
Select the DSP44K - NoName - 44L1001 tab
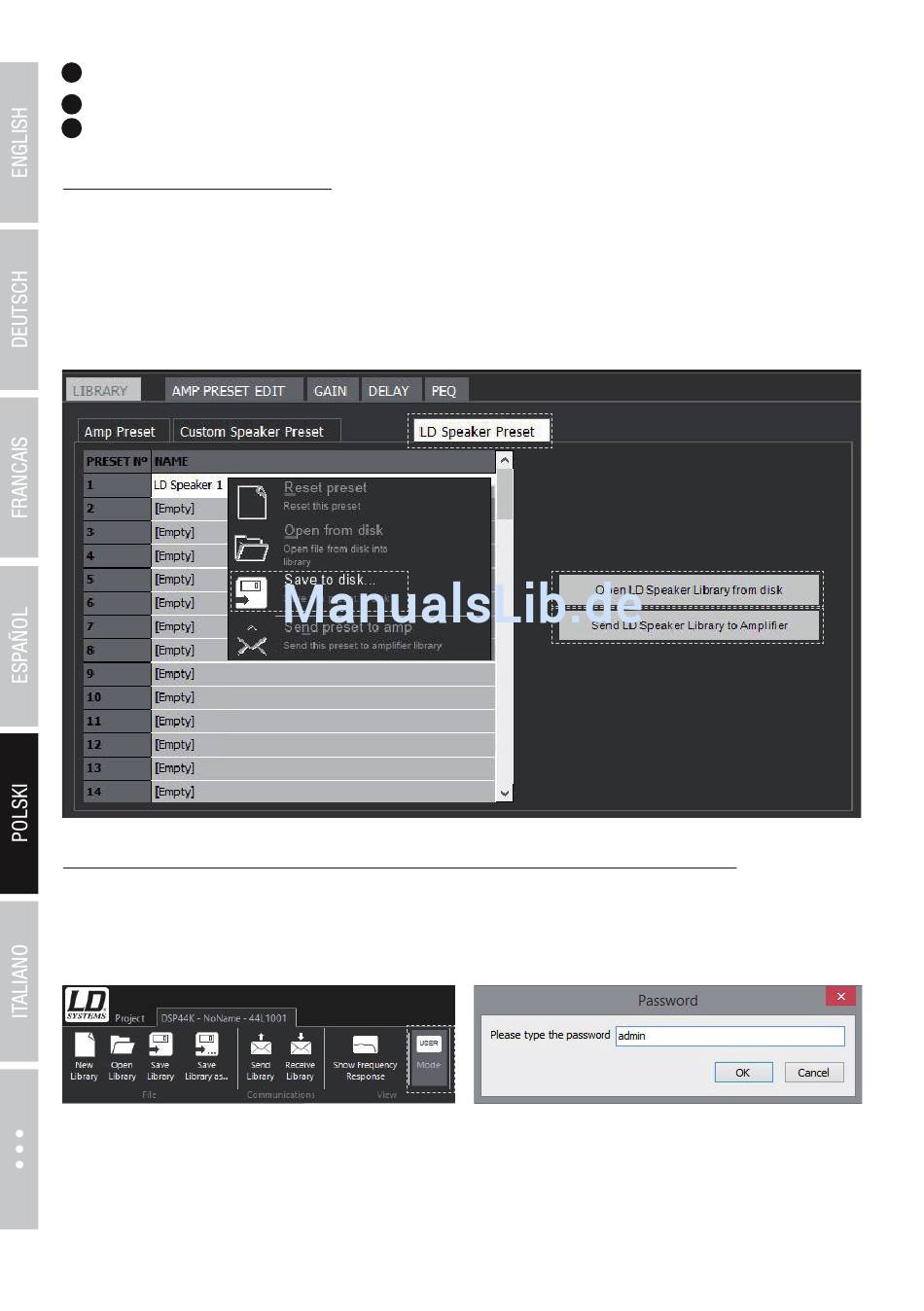[x=225, y=1018]
